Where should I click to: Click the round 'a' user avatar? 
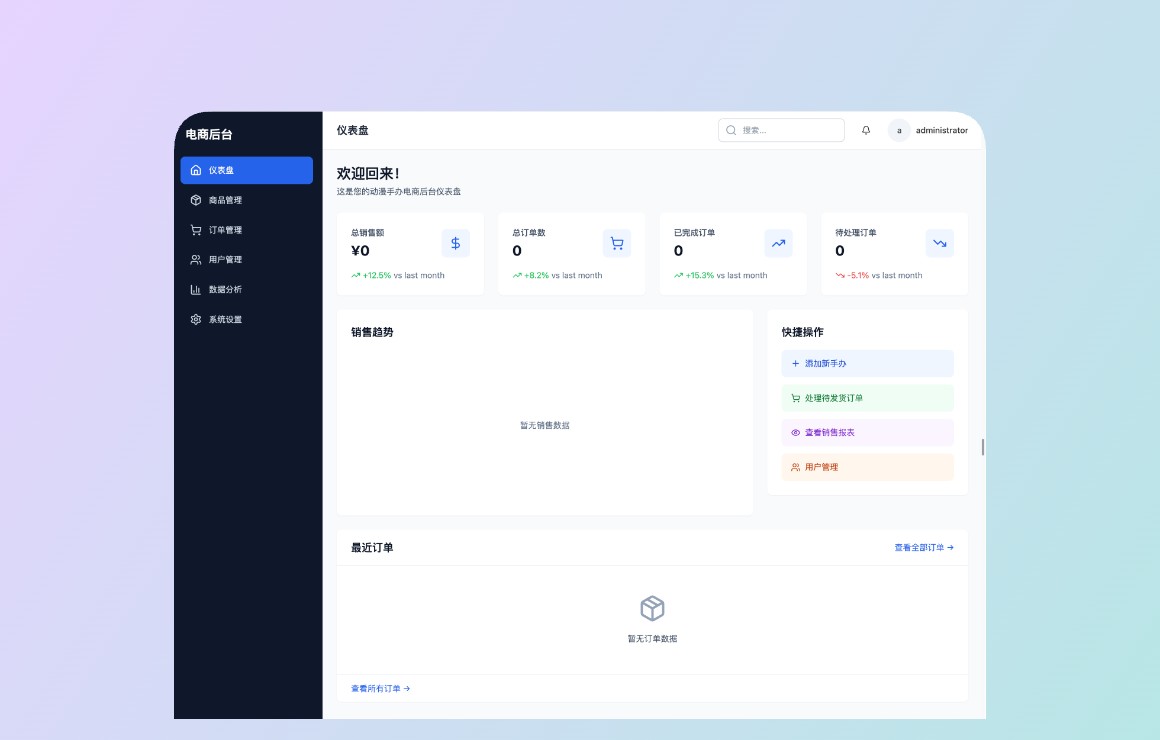coord(899,130)
